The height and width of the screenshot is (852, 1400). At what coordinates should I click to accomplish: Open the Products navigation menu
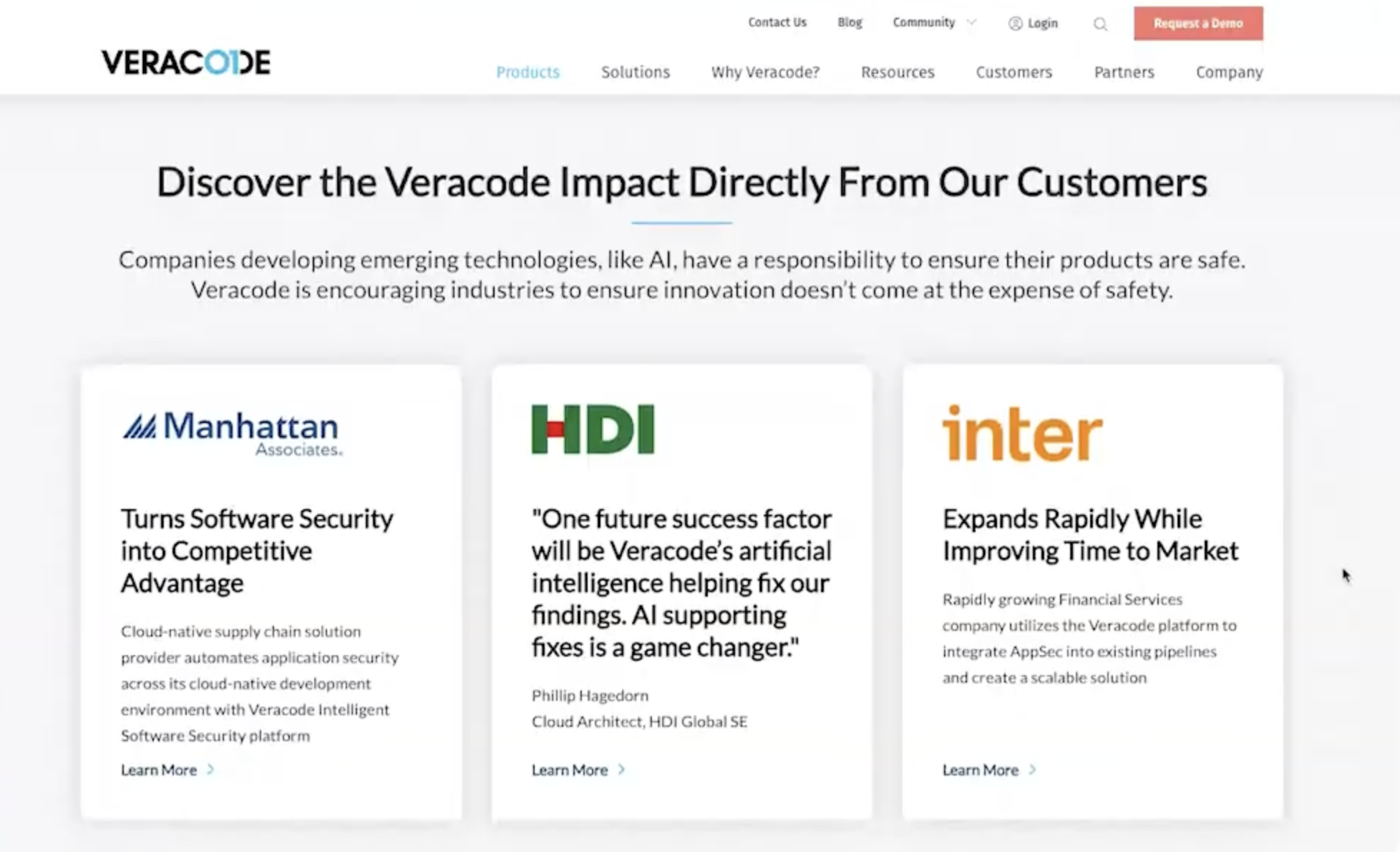(527, 72)
